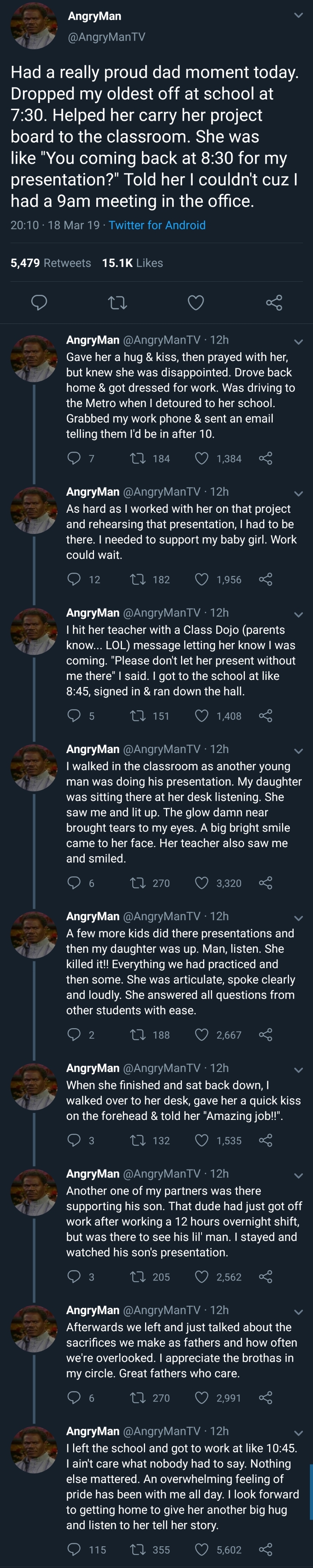This screenshot has width=313, height=1568.
Task: Open options chevron on the main tweet
Action: [x=298, y=15]
